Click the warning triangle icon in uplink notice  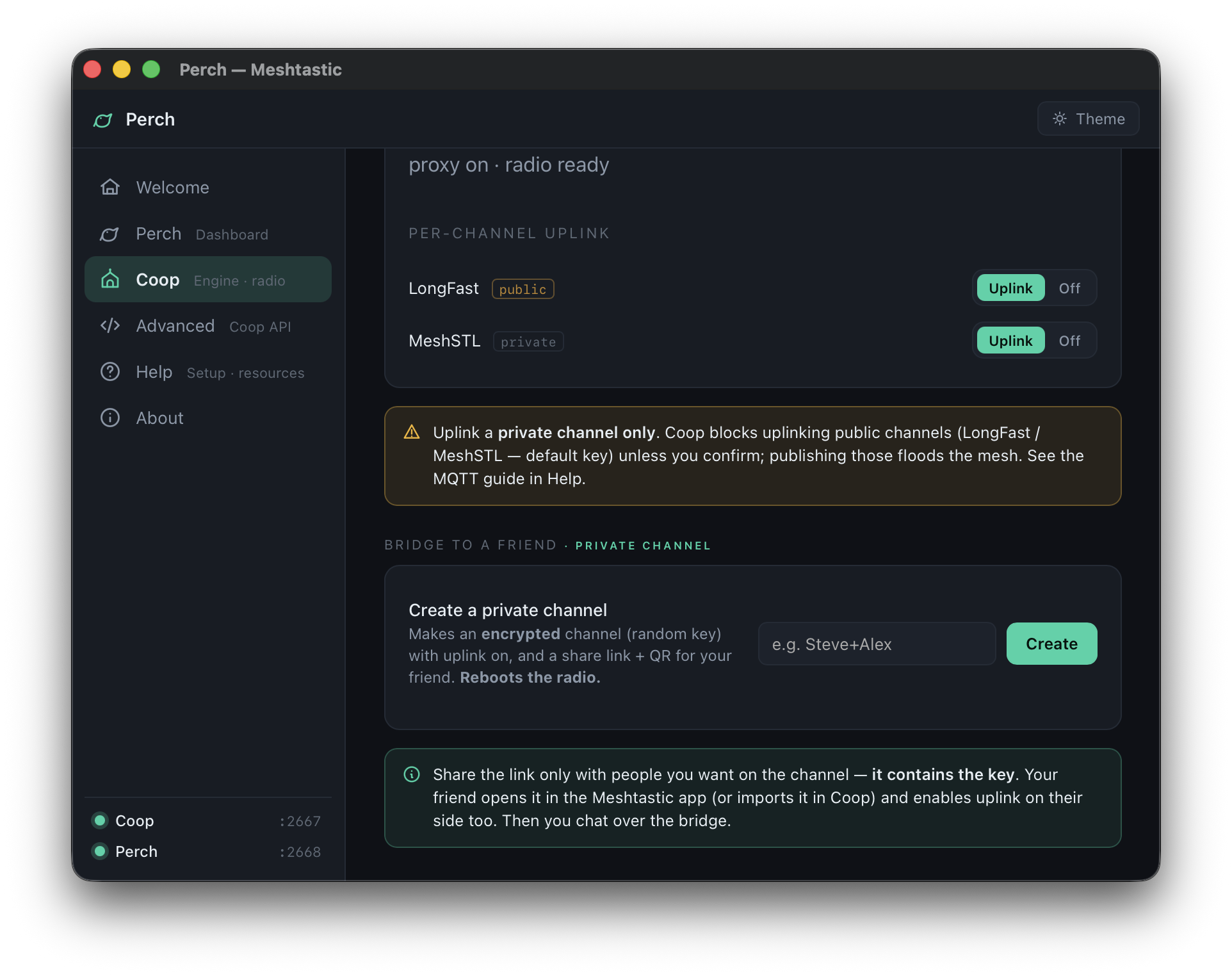(412, 432)
